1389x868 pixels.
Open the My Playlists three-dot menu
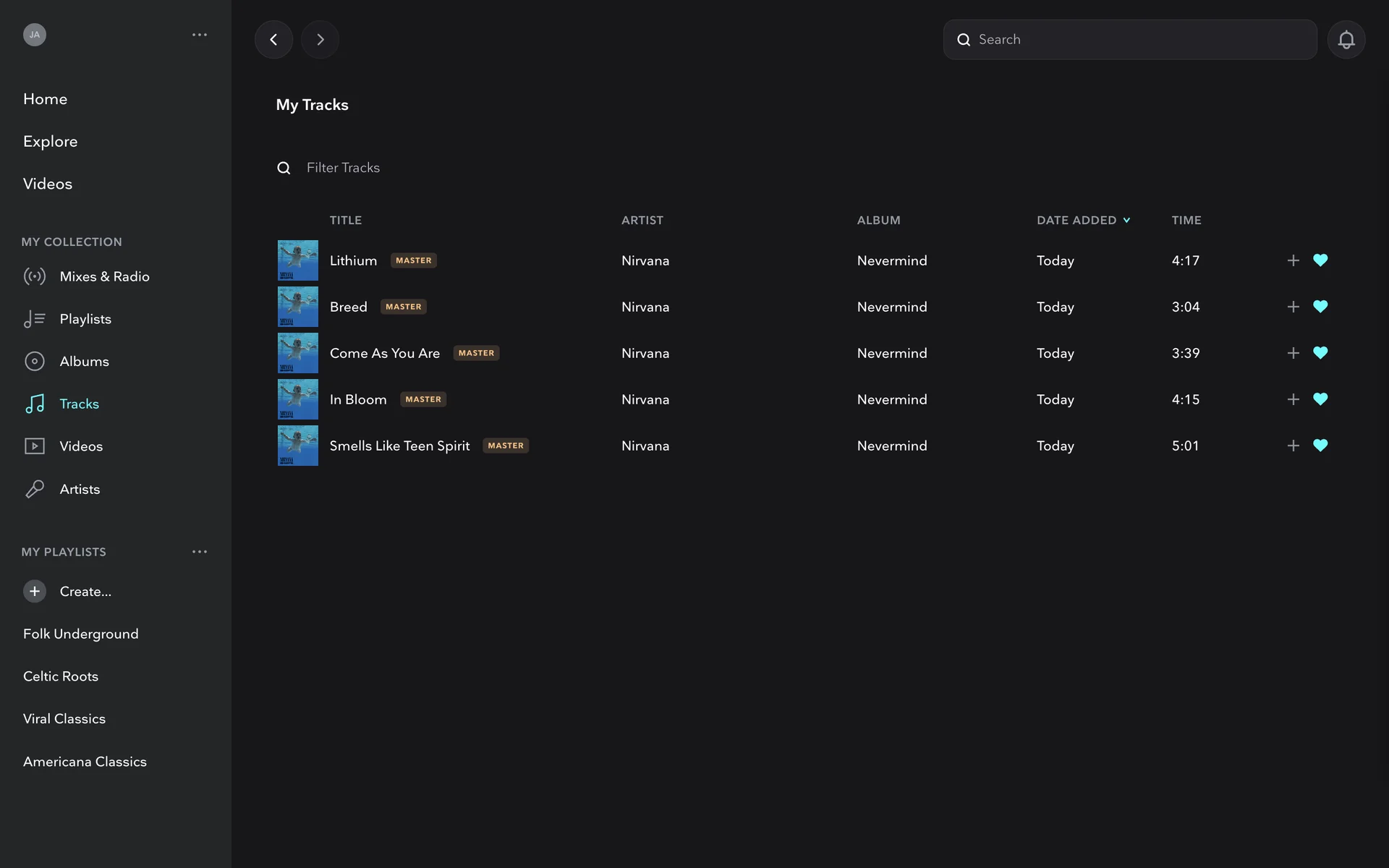[200, 552]
